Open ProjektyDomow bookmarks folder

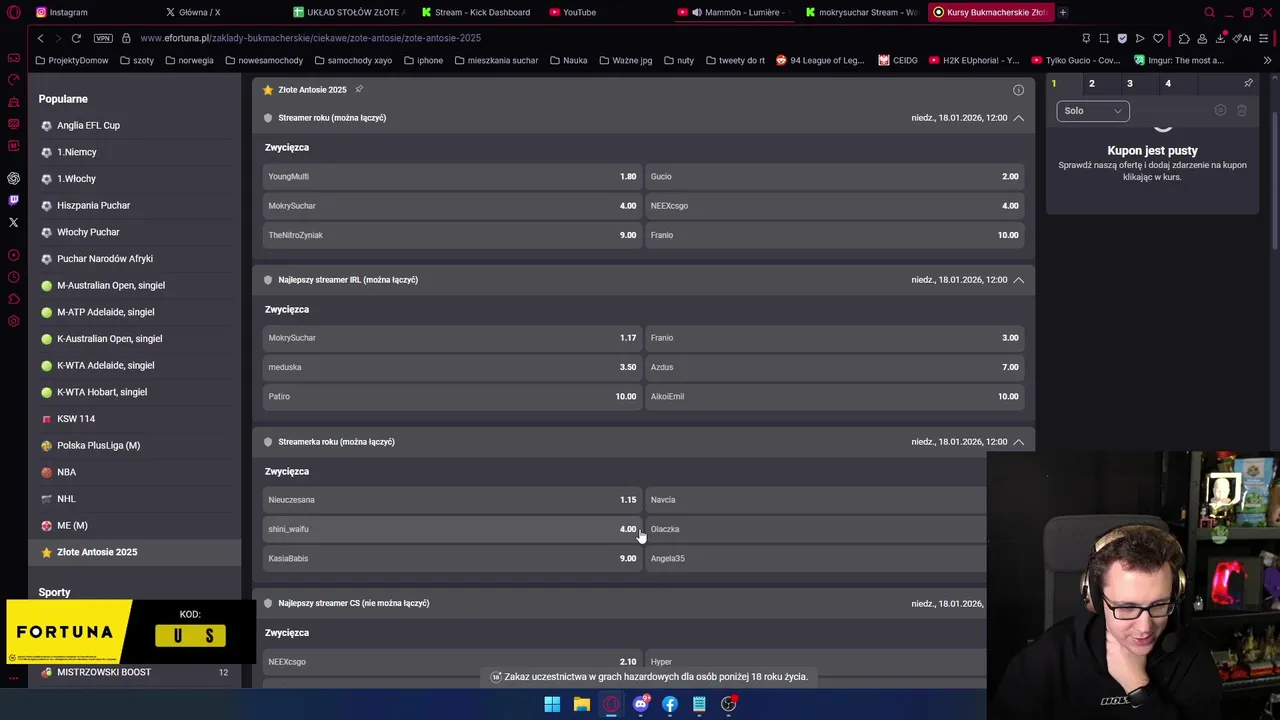coord(72,60)
